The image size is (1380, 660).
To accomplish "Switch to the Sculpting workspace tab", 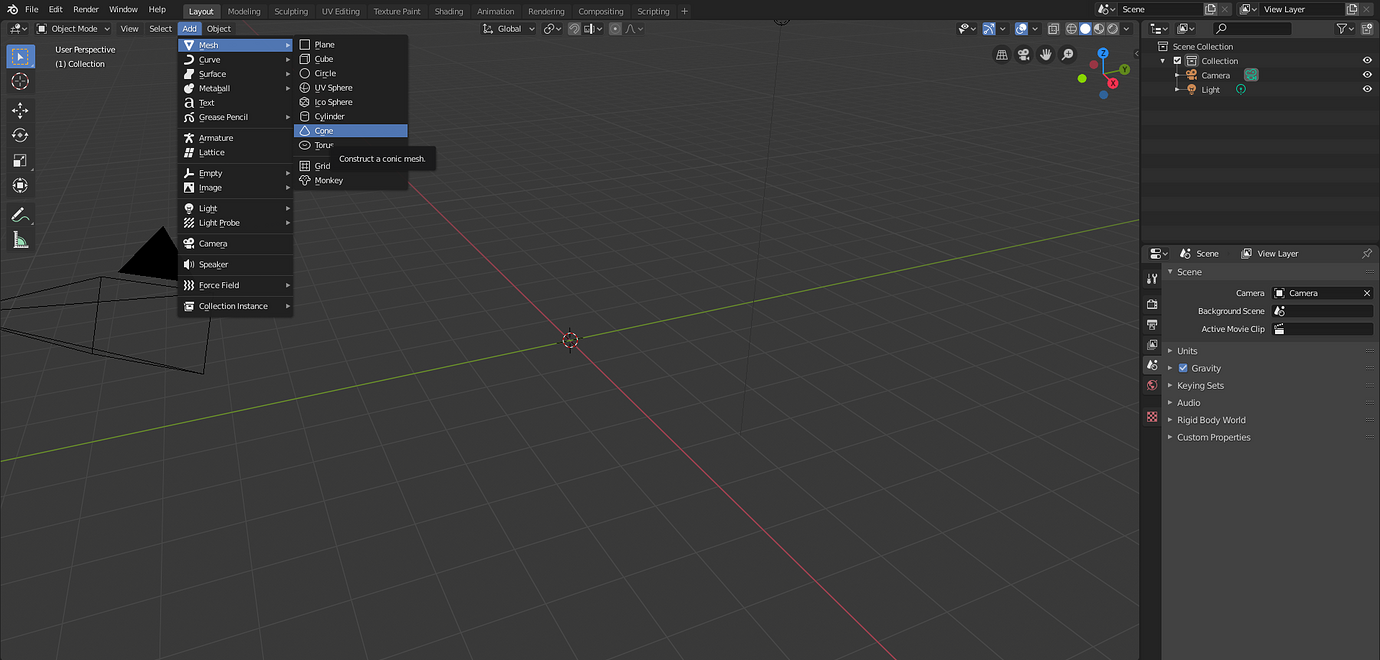I will pos(291,11).
